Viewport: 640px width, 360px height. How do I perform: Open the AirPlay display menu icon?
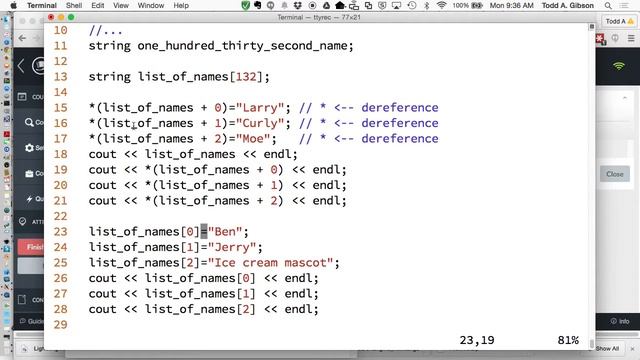(x=396, y=5)
